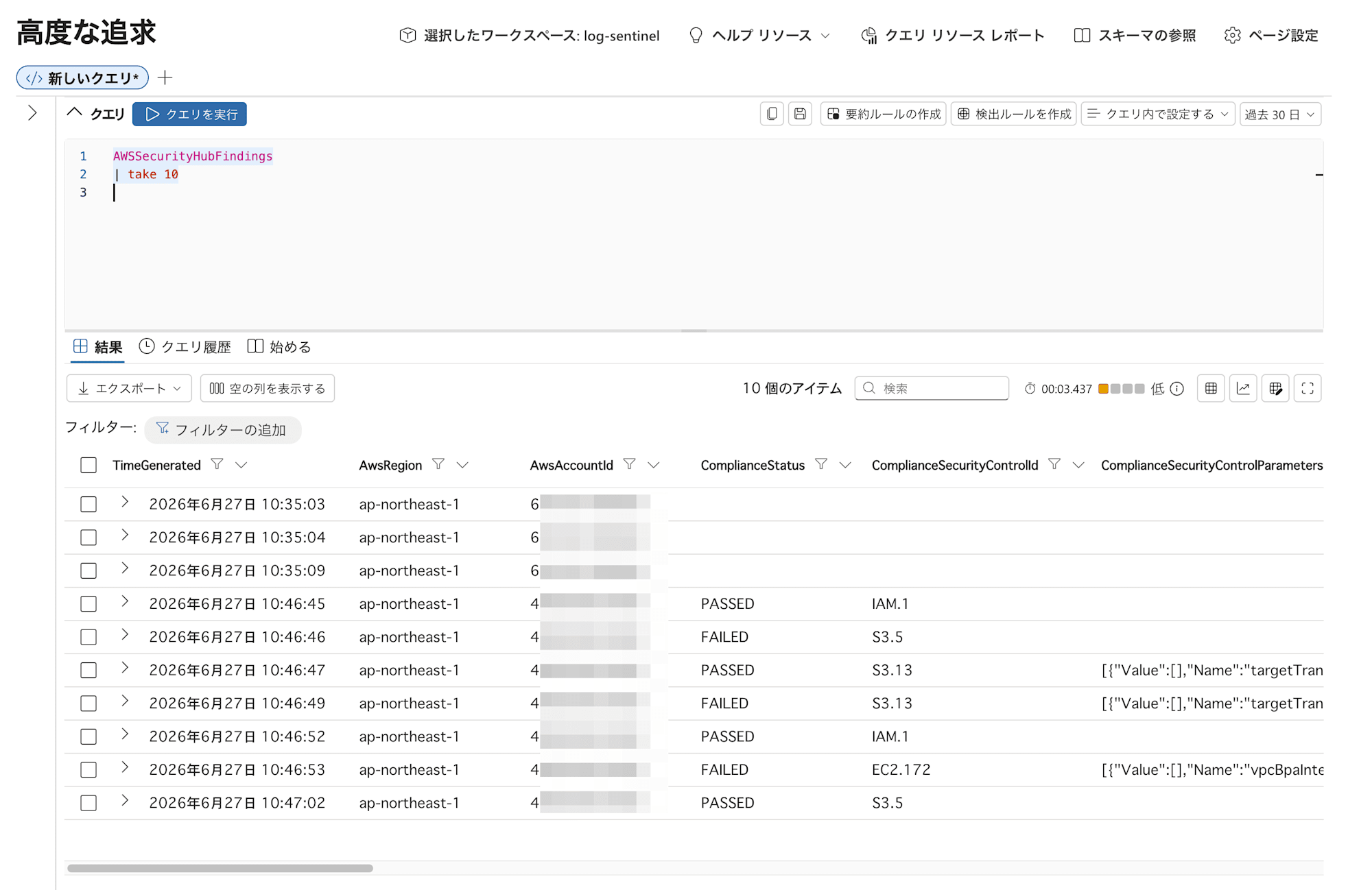Open the 過去 30 日 time range dropdown

[1280, 115]
